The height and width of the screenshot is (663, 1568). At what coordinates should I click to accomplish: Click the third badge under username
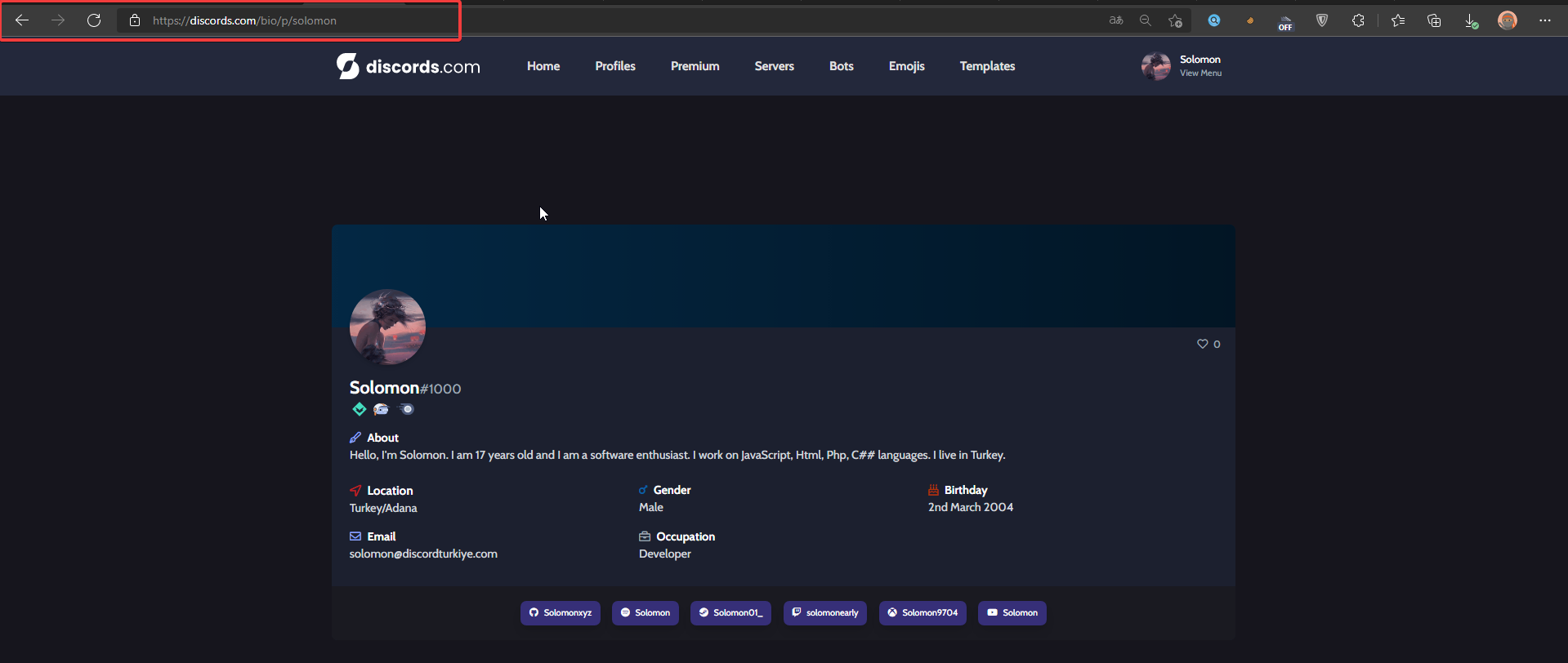pyautogui.click(x=406, y=409)
